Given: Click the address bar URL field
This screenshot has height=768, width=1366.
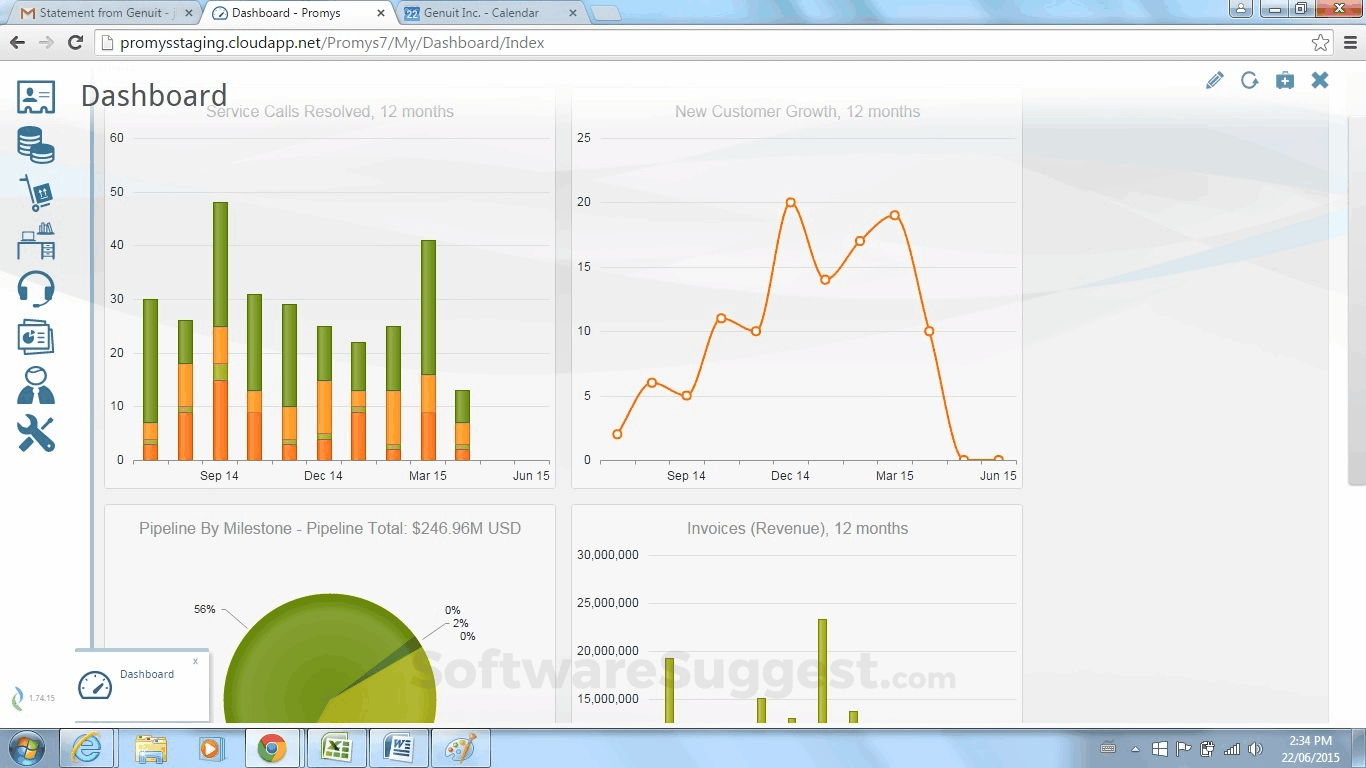Looking at the screenshot, I should click(715, 43).
